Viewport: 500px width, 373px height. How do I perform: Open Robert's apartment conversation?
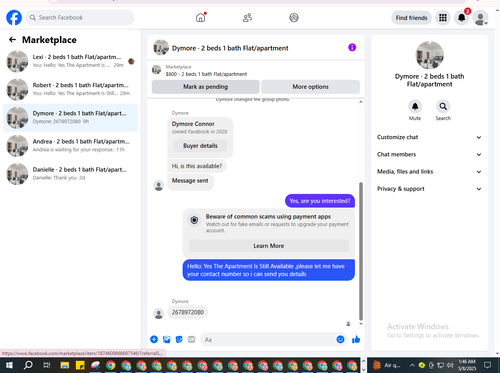(70, 89)
